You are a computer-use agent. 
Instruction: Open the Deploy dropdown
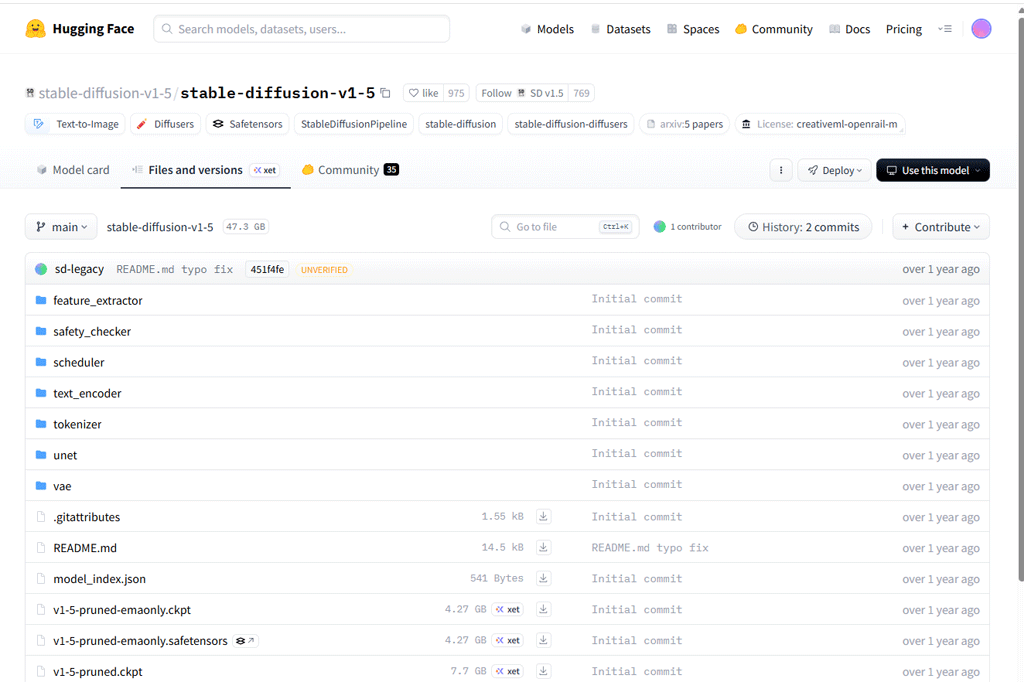pyautogui.click(x=833, y=170)
